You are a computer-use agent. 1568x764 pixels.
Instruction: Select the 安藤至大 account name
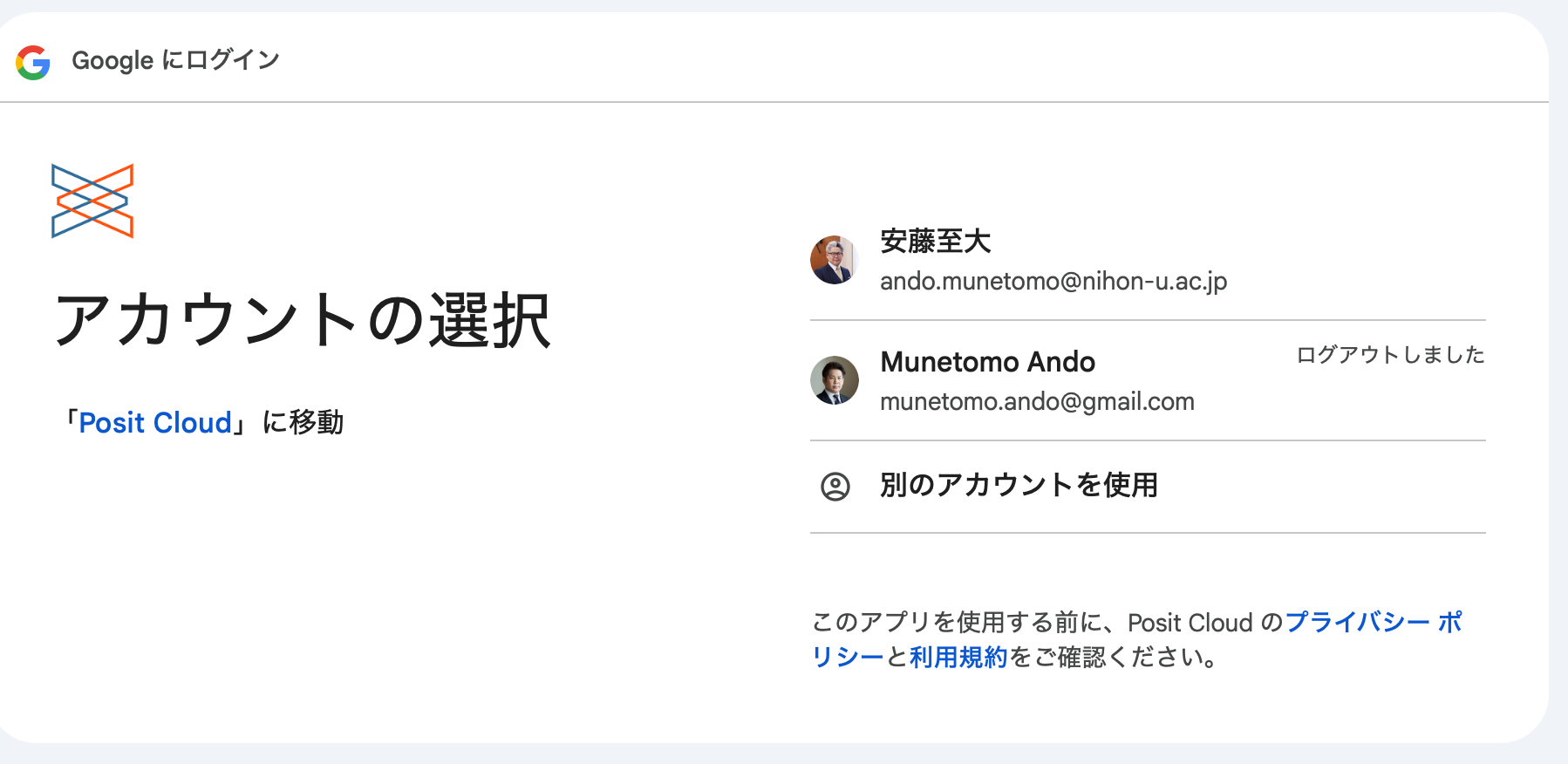coord(935,242)
